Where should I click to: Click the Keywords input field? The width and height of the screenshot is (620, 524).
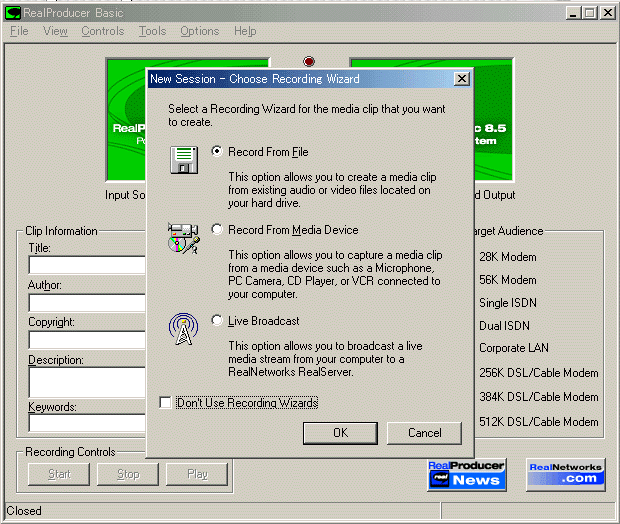87,423
